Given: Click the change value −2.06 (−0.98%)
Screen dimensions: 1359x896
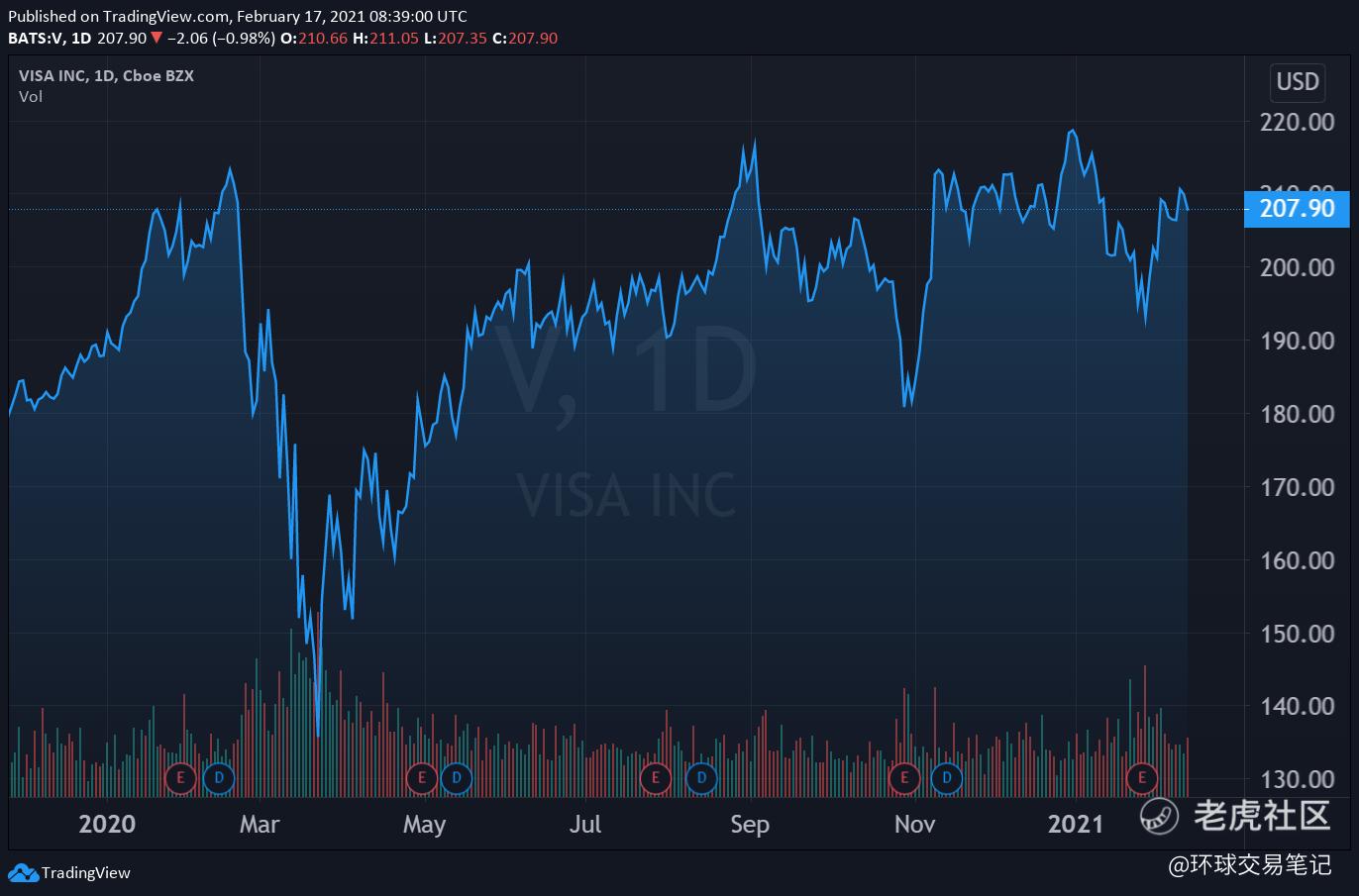Looking at the screenshot, I should (x=221, y=39).
